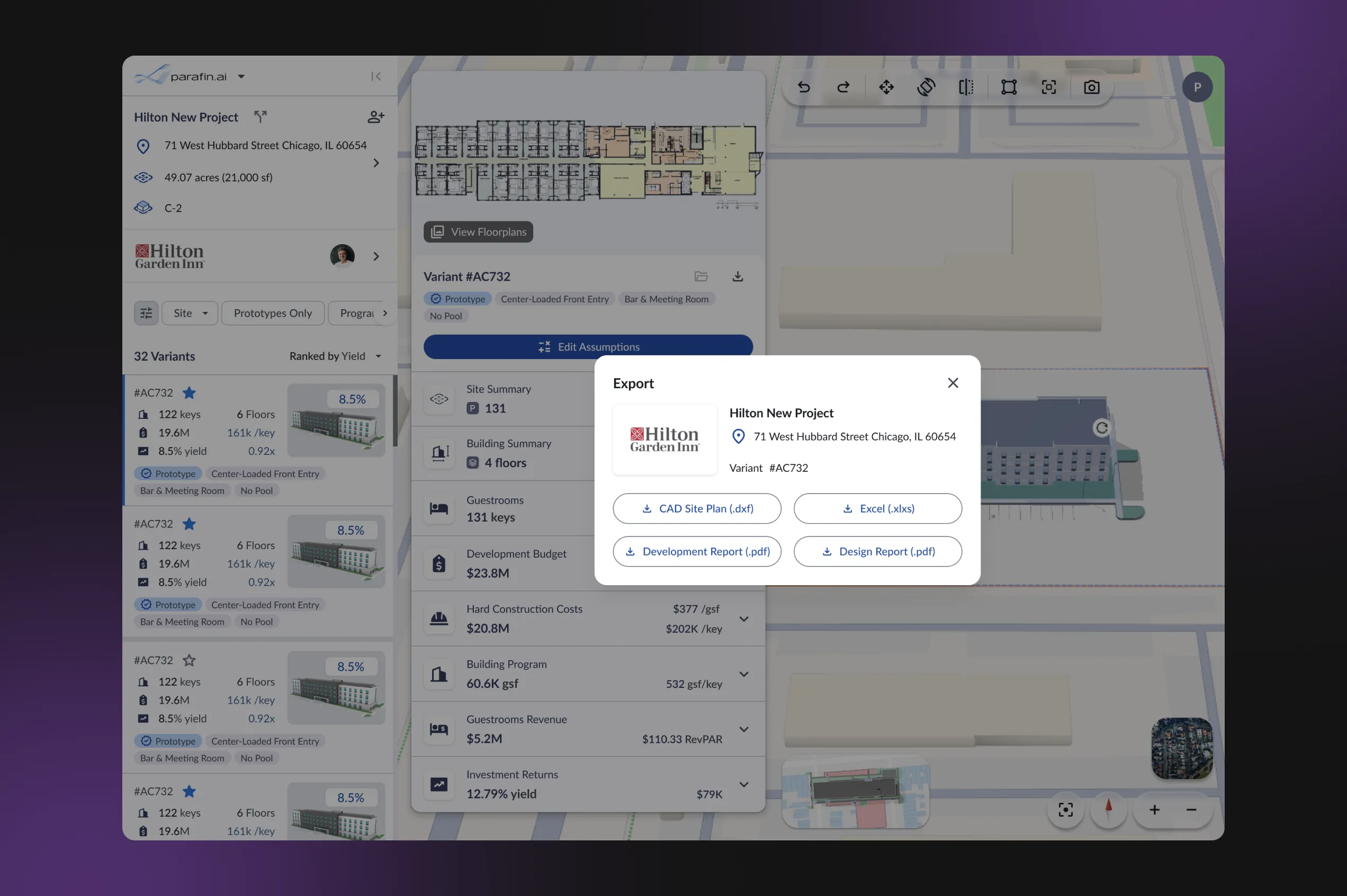
Task: Download the Excel (.xlsx) export
Action: tap(877, 508)
